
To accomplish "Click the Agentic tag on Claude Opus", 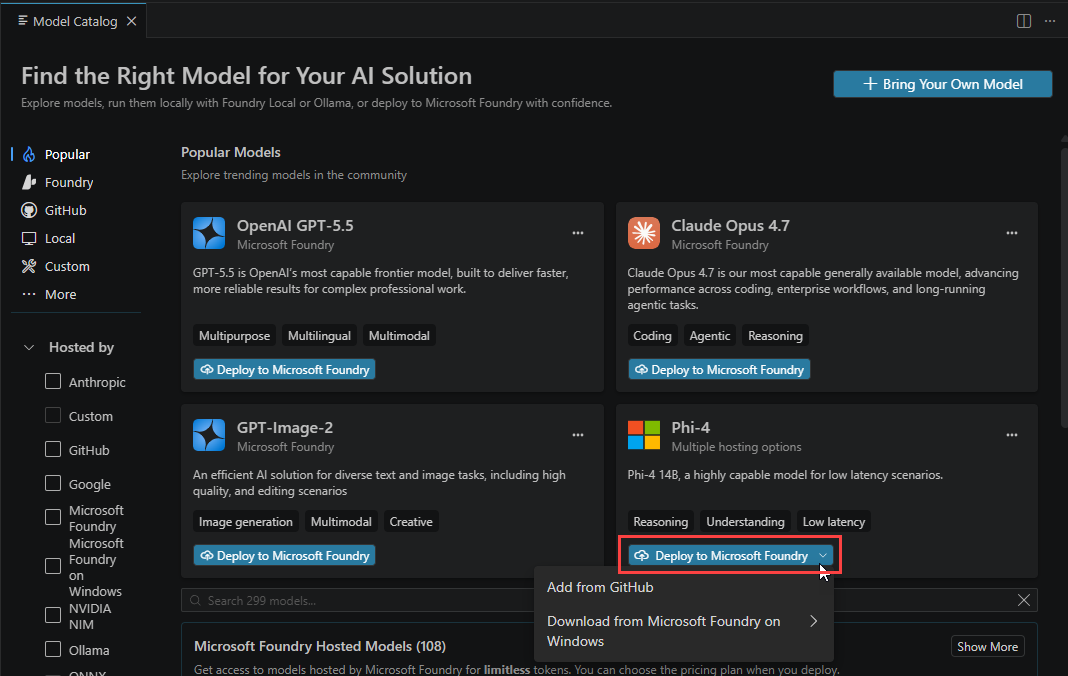I will [x=710, y=336].
